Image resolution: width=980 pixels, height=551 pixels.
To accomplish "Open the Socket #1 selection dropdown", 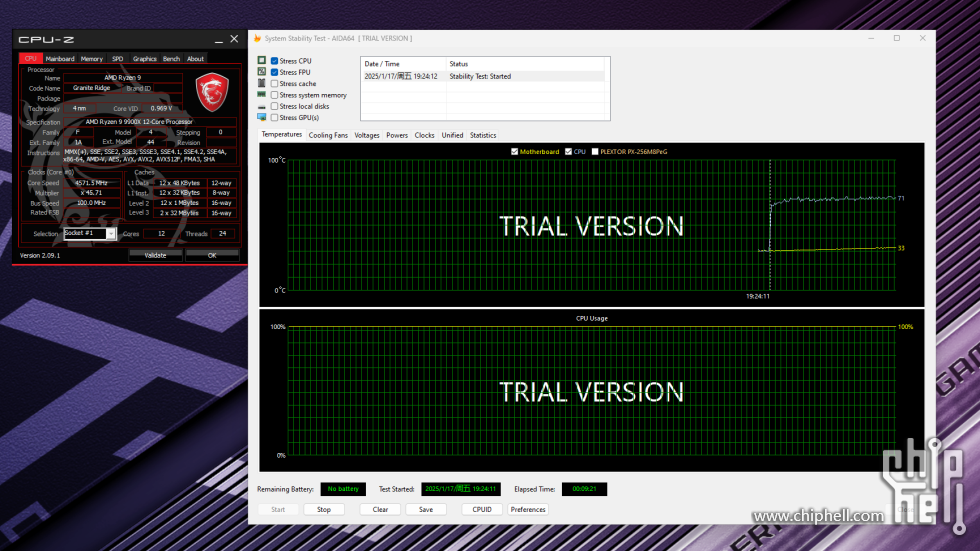I will pyautogui.click(x=111, y=234).
